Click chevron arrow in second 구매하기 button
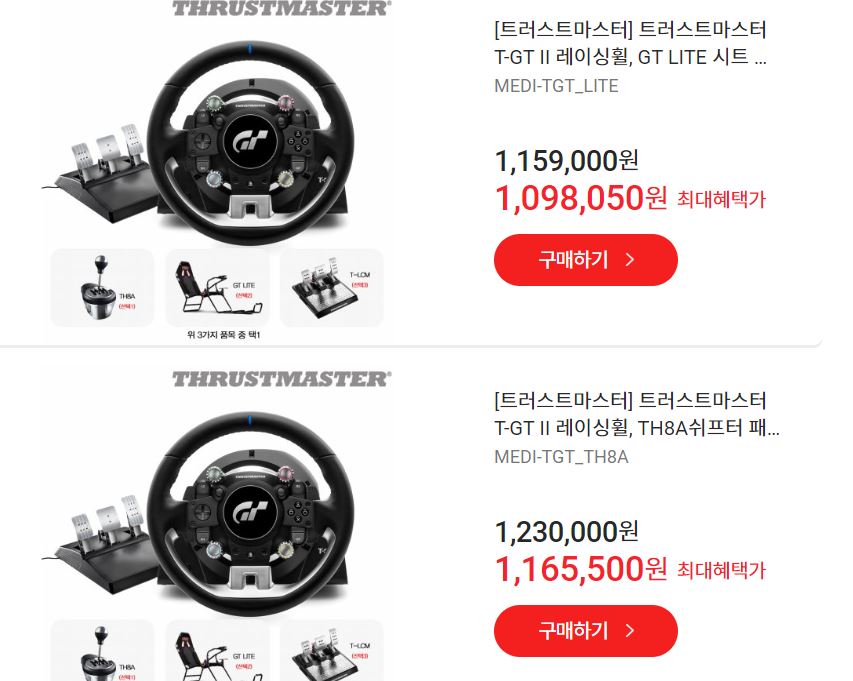Screen dimensions: 853x681 630,630
